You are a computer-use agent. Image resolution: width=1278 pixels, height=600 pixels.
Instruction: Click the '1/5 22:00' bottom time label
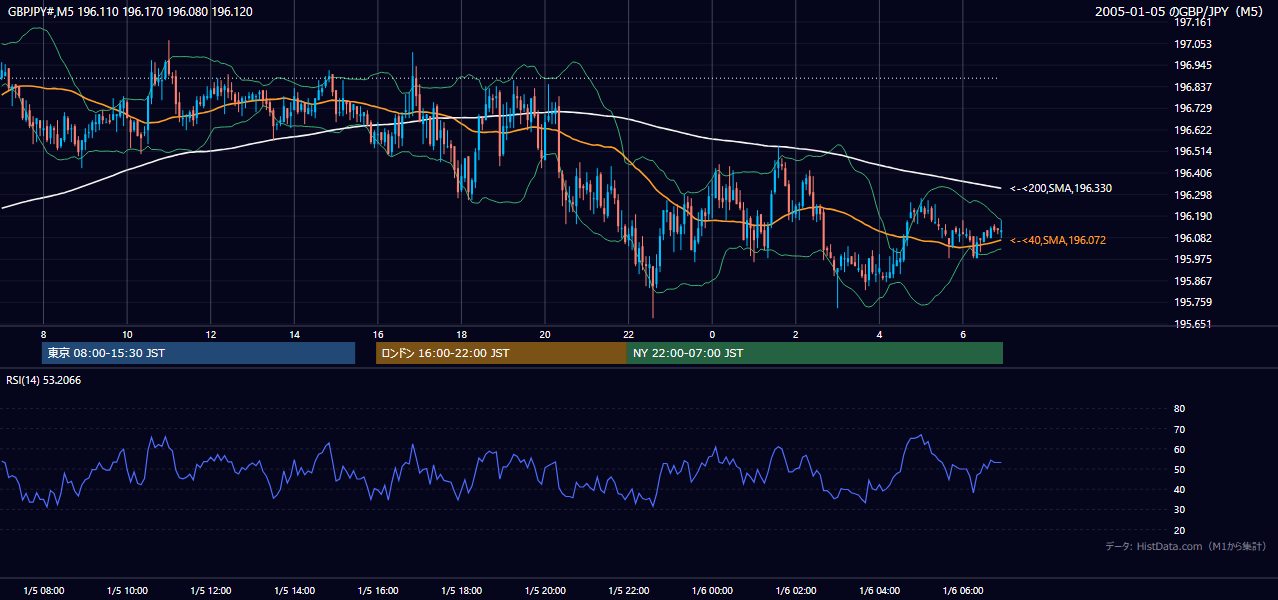(628, 591)
